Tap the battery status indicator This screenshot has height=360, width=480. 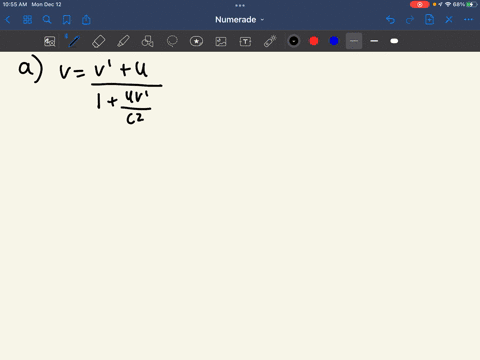point(472,4)
